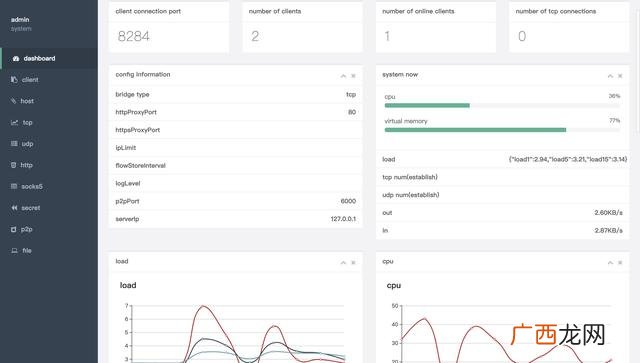Click the admin user name

[x=20, y=19]
